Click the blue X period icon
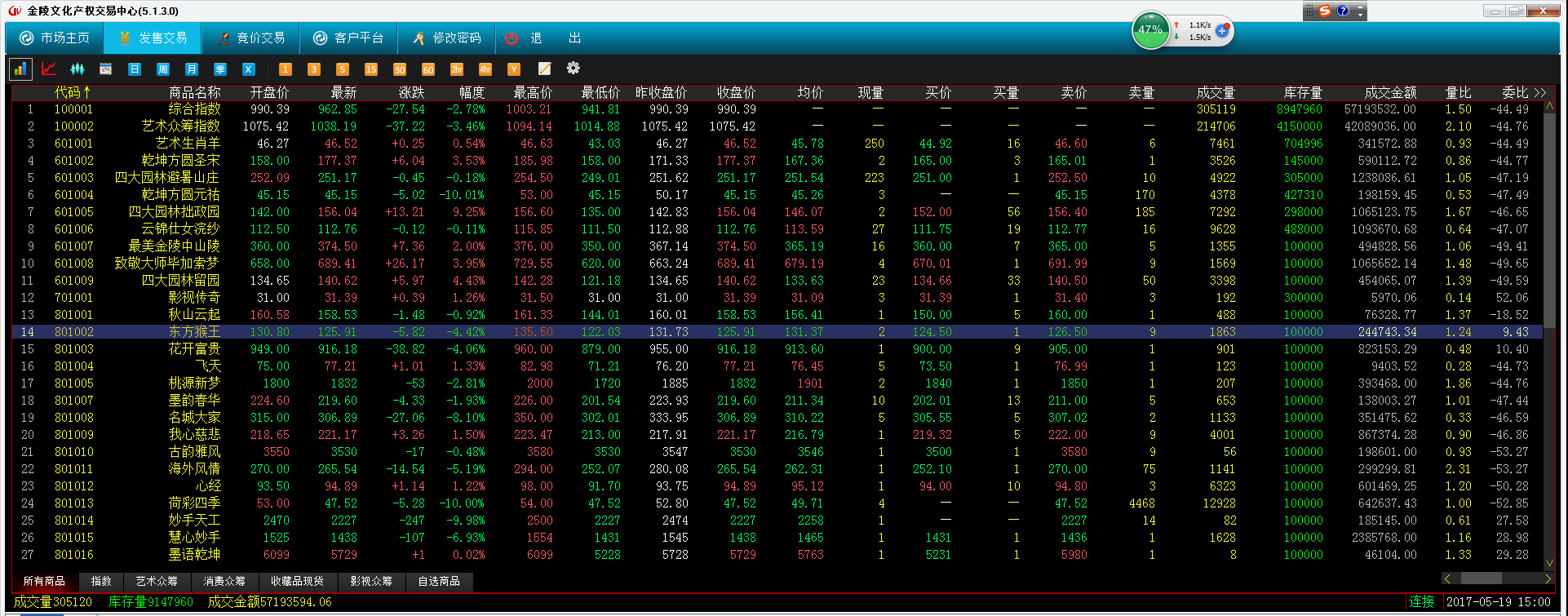The image size is (1568, 616). point(249,69)
